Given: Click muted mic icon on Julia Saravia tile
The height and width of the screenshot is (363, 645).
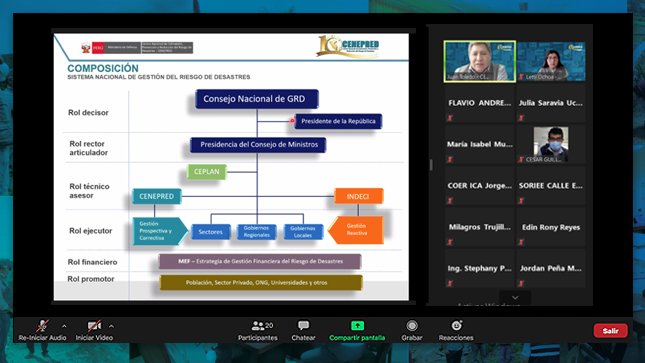Looking at the screenshot, I should 521,118.
